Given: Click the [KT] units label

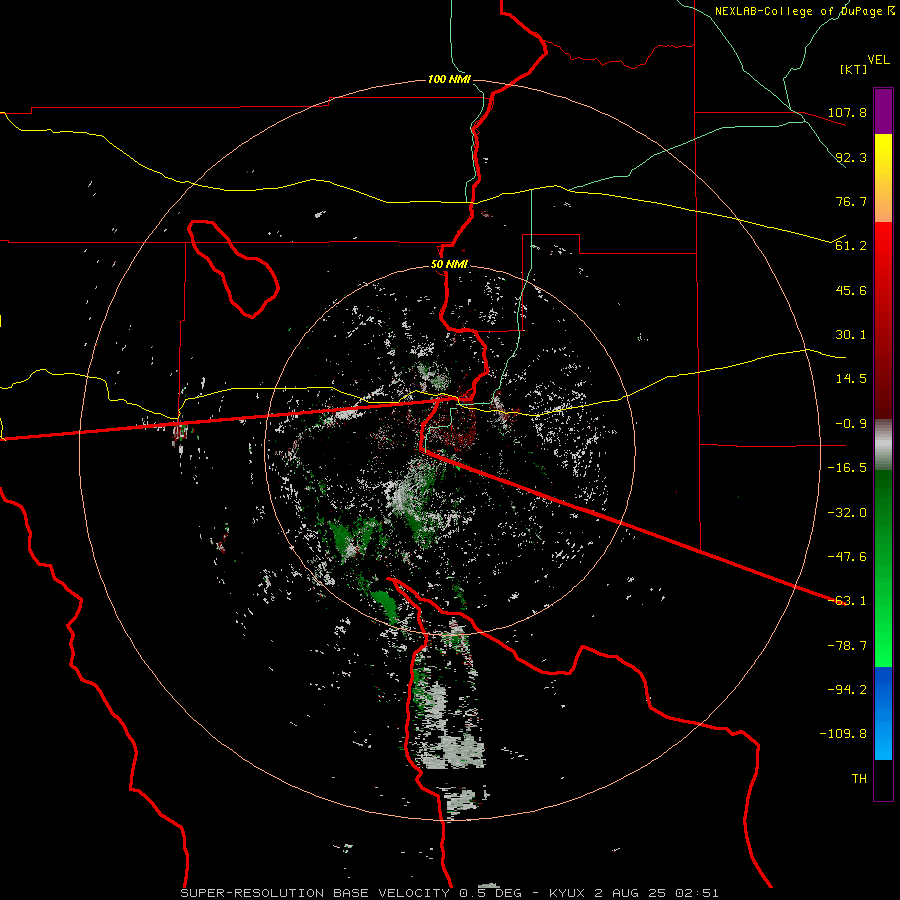Looking at the screenshot, I should click(x=854, y=69).
